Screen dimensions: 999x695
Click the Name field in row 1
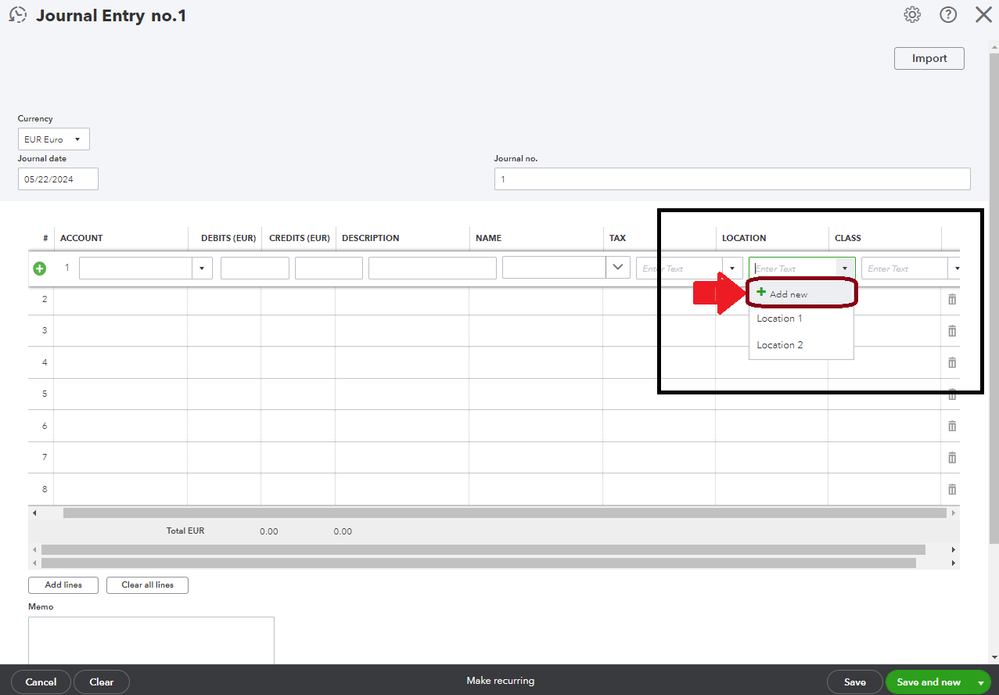[x=554, y=268]
